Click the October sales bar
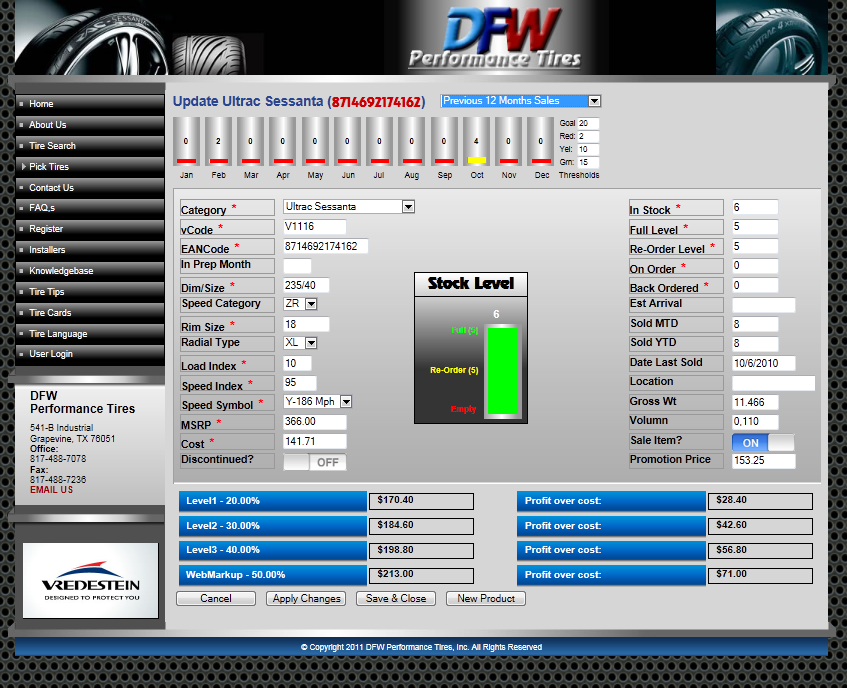Image resolution: width=847 pixels, height=688 pixels. (x=476, y=141)
